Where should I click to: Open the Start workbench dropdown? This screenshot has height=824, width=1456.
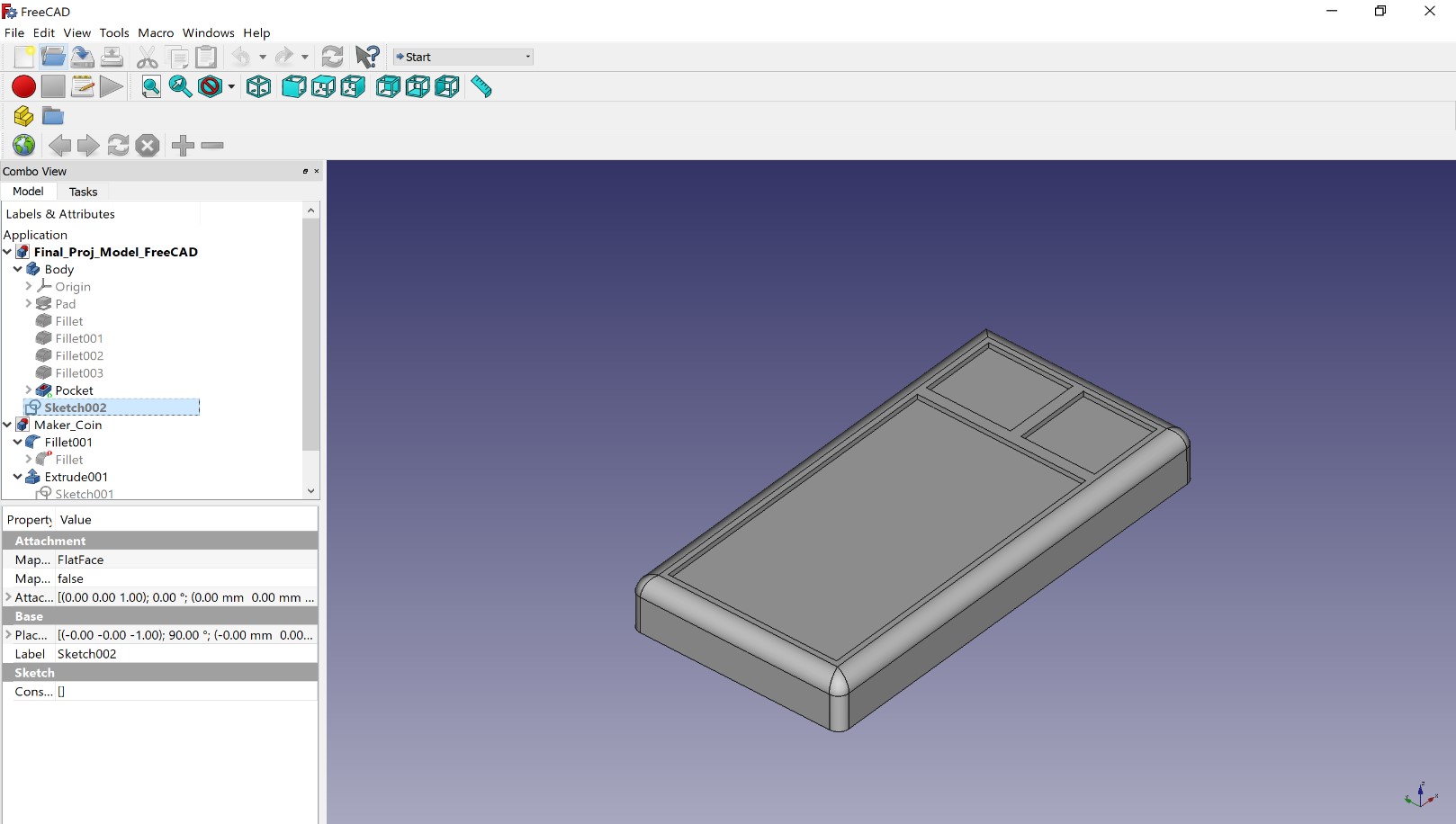(463, 57)
